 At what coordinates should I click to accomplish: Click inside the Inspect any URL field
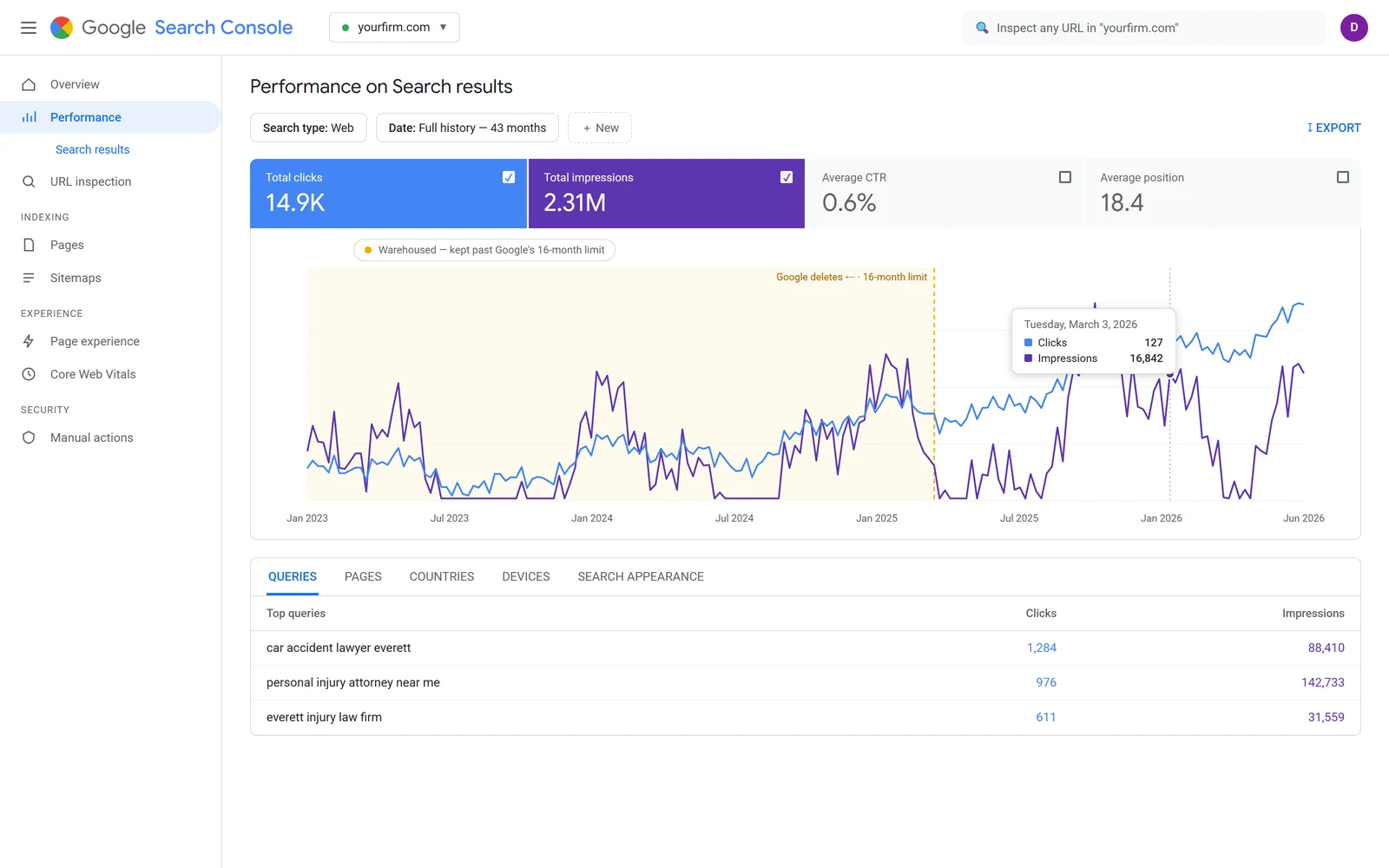pos(1144,28)
